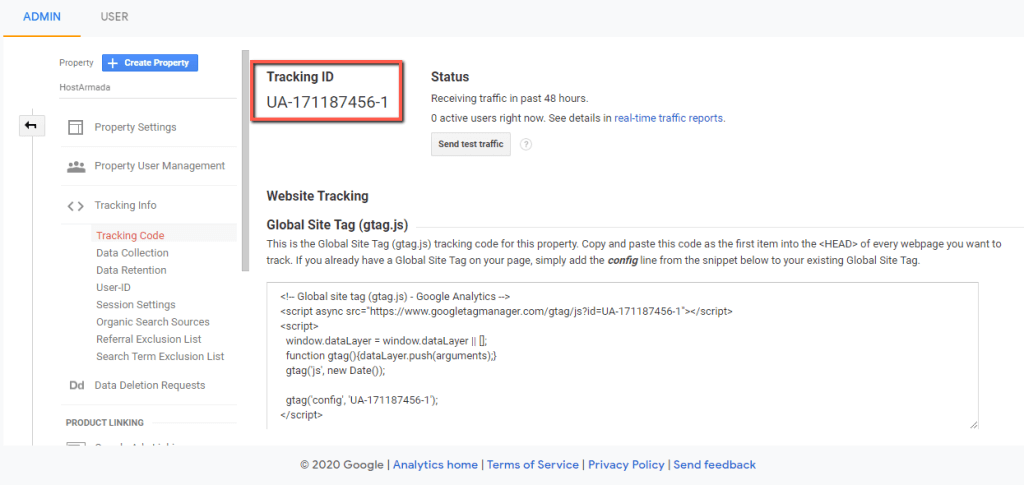Viewport: 1024px width, 485px height.
Task: Open Analytics home link
Action: tap(435, 465)
